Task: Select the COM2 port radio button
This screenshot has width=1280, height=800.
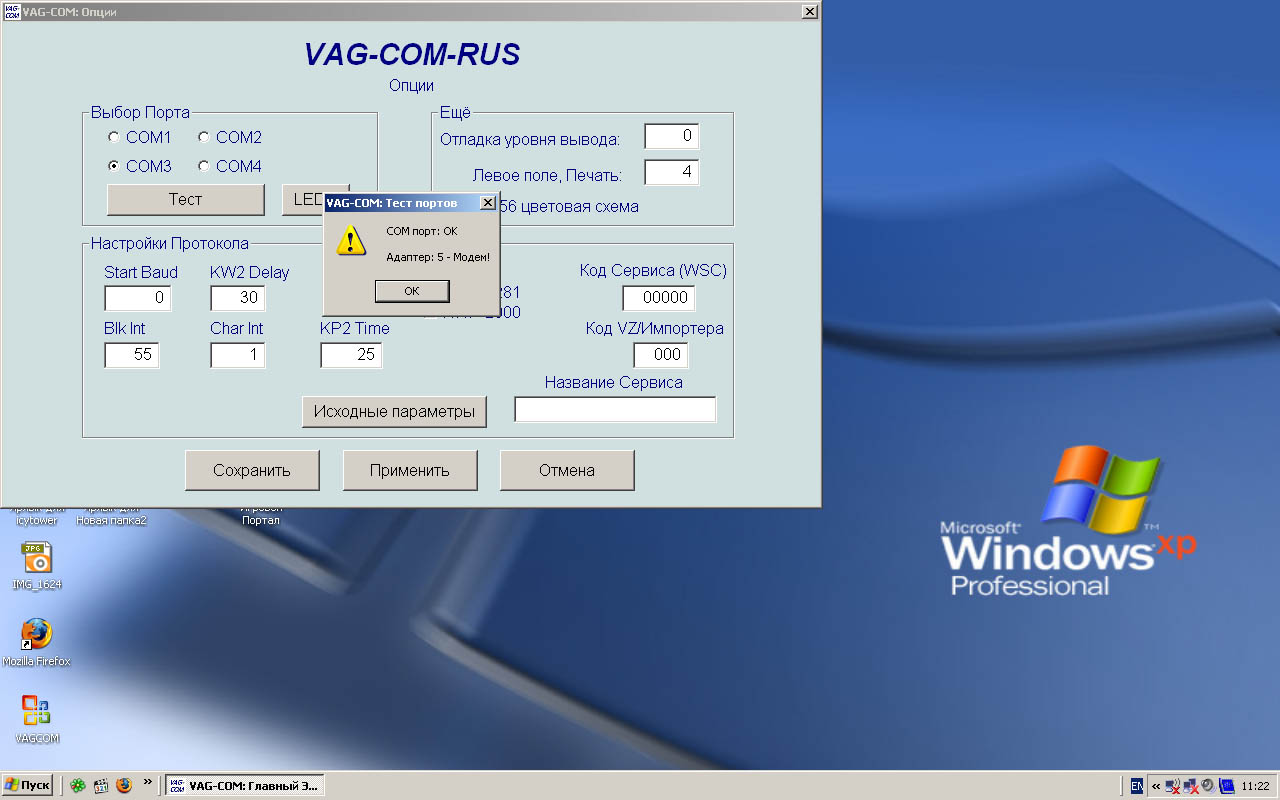Action: tap(204, 137)
